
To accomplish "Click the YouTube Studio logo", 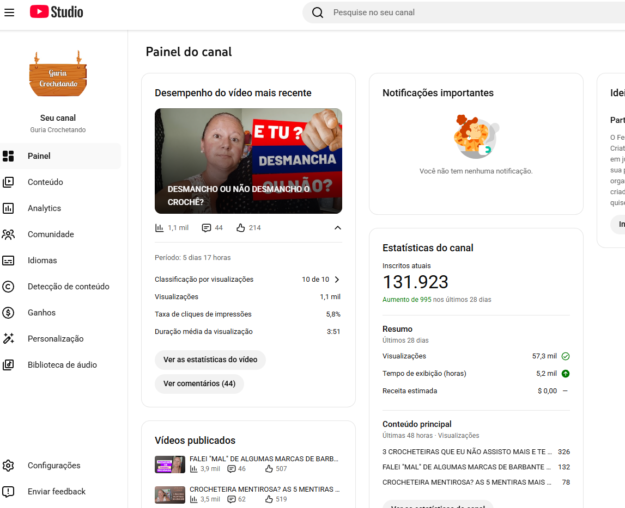I will 57,12.
